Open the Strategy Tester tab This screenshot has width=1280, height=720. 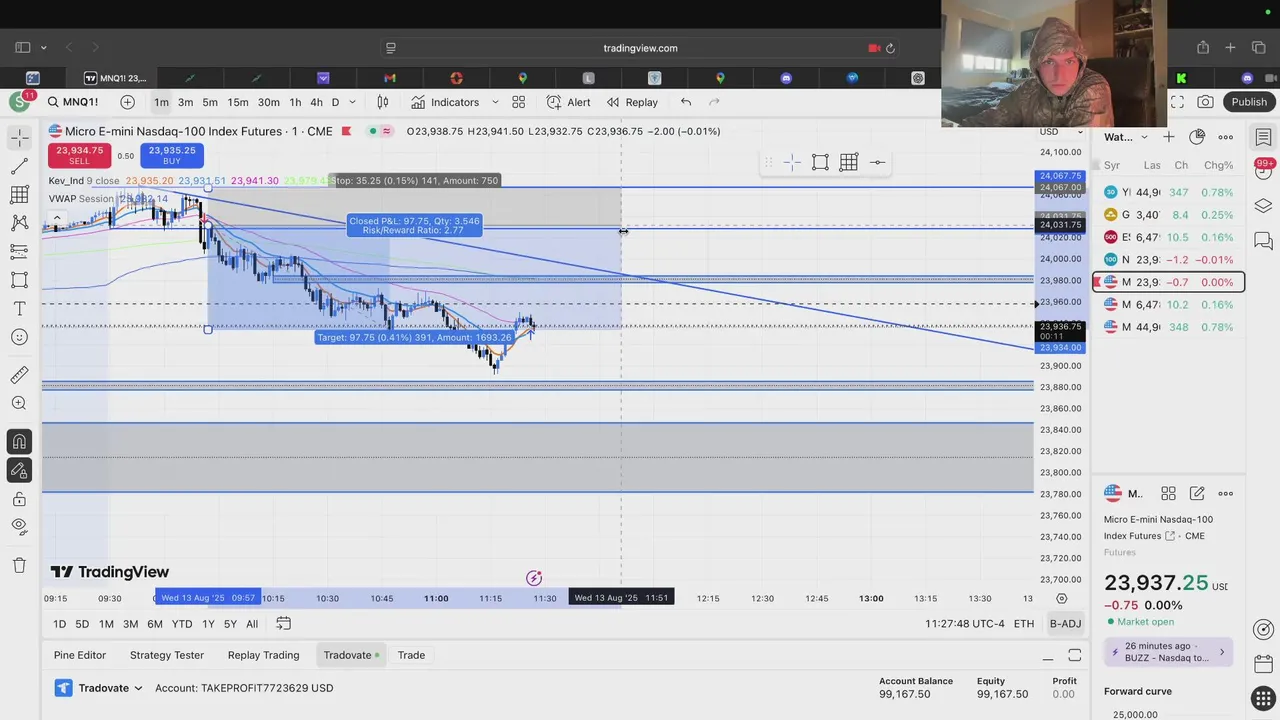(167, 655)
